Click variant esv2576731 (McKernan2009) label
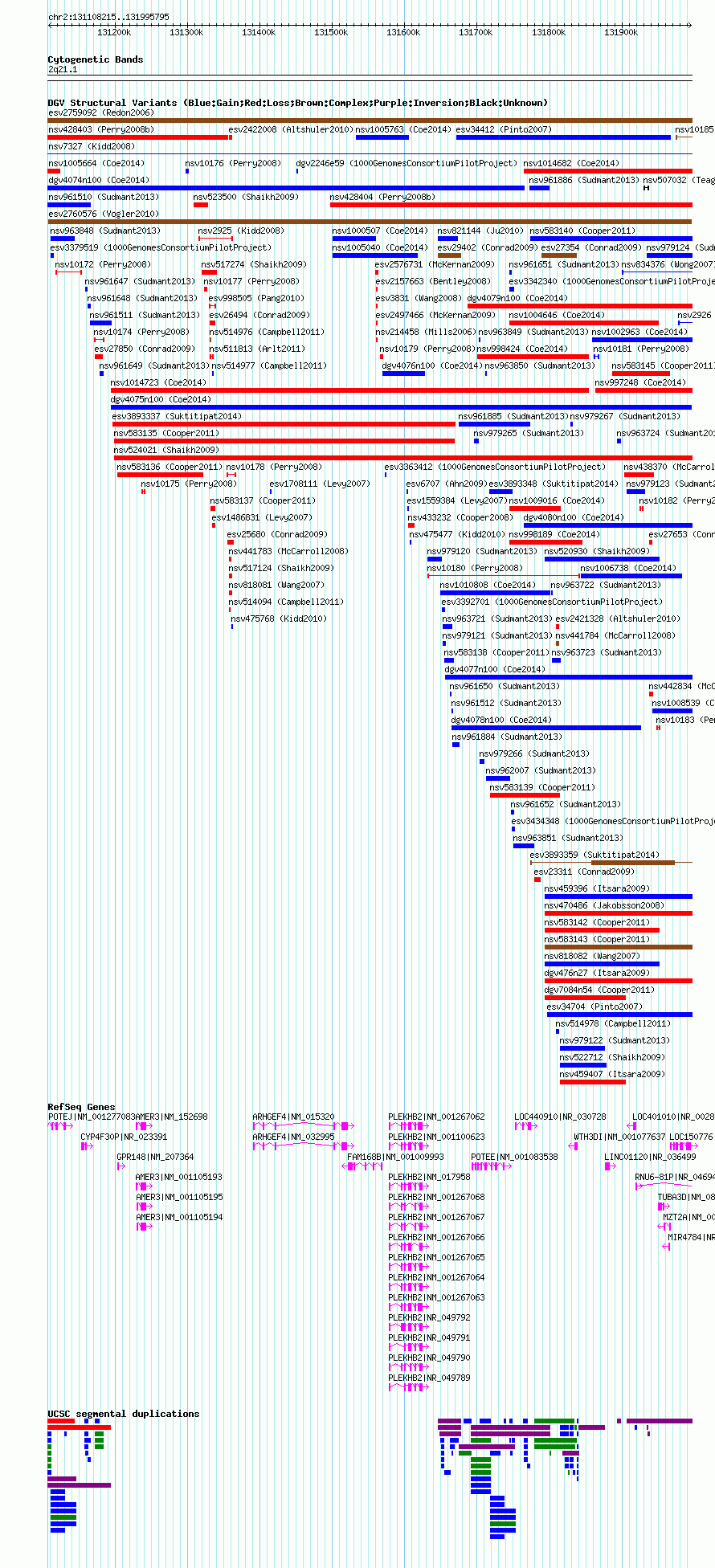 [x=435, y=264]
